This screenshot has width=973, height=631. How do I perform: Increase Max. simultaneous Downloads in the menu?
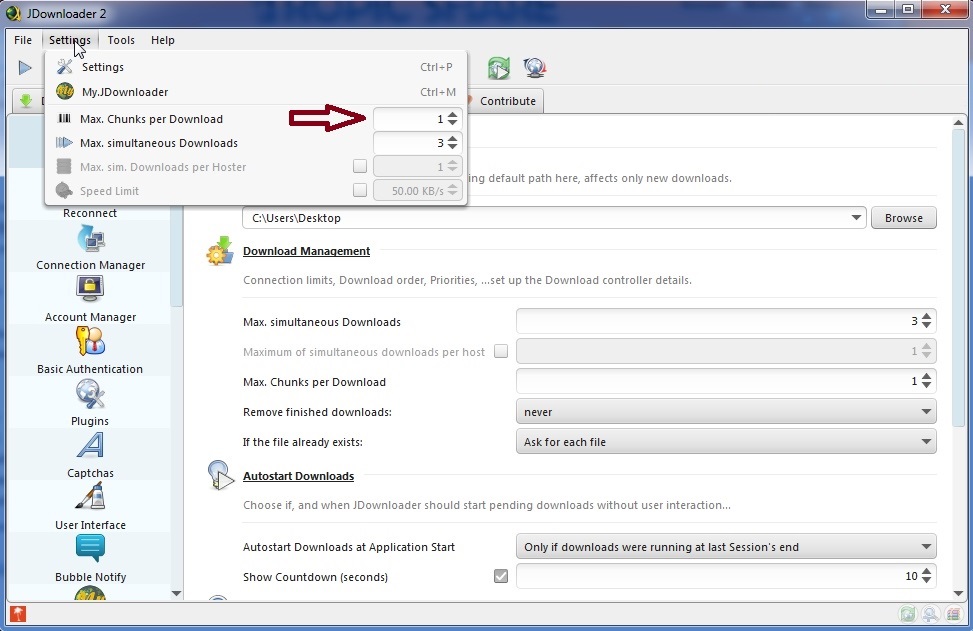click(452, 138)
